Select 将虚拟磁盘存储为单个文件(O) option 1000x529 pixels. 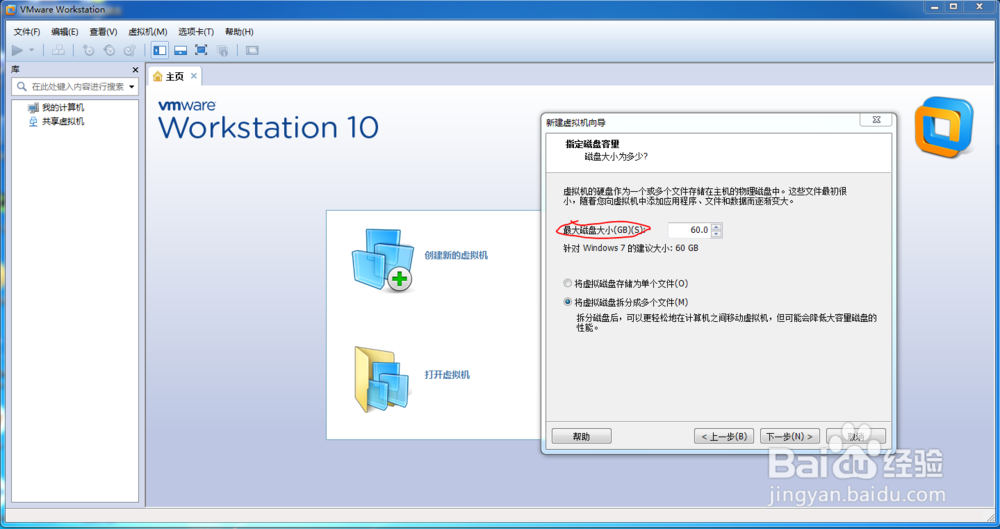(x=626, y=283)
